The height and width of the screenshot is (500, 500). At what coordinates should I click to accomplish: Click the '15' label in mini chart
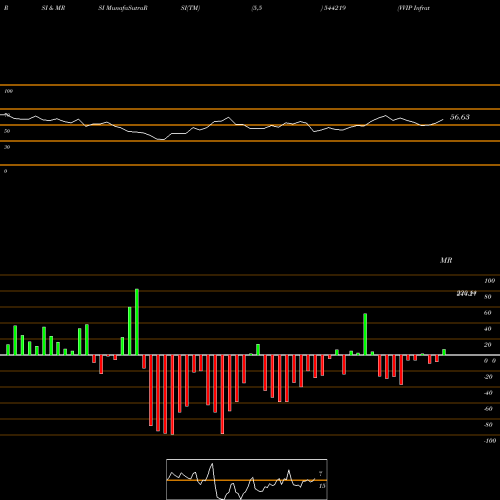tap(322, 486)
